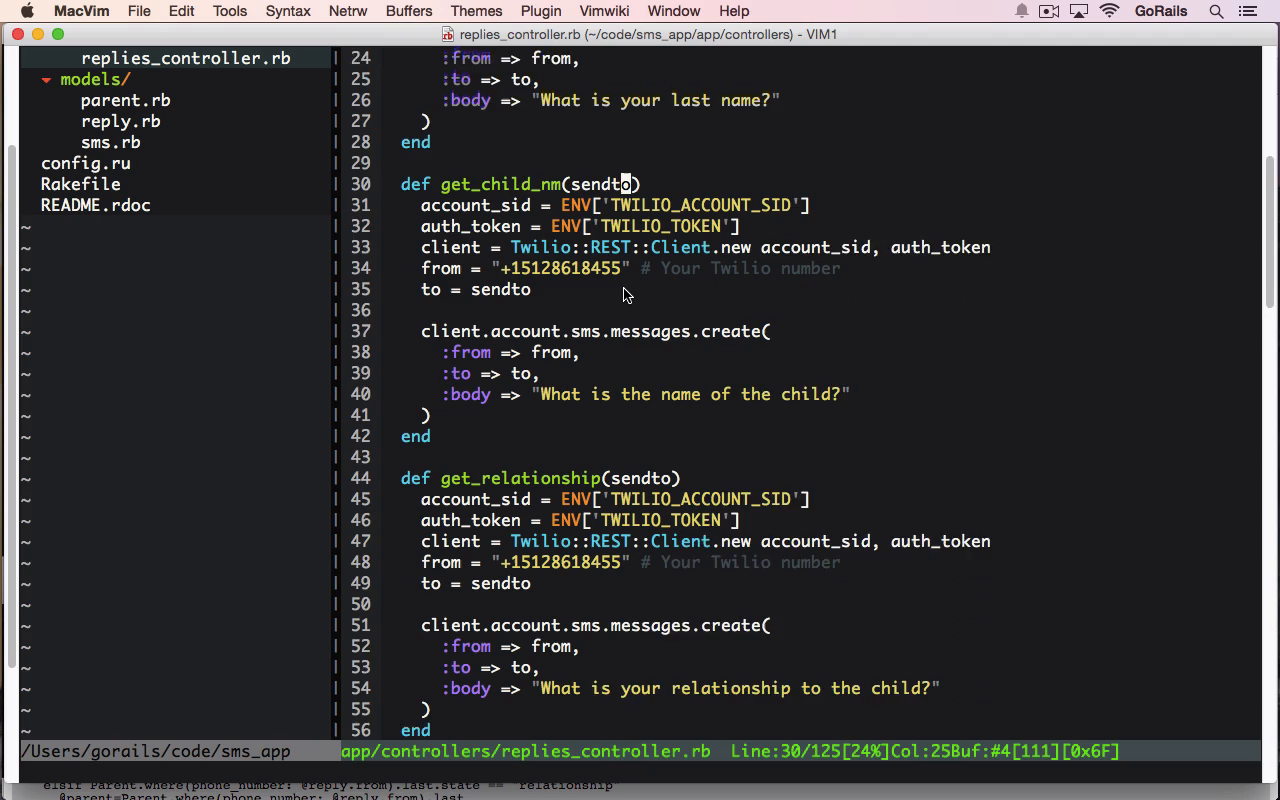Open the Wi-Fi status icon
Screen dimensions: 1280x800
[1109, 11]
